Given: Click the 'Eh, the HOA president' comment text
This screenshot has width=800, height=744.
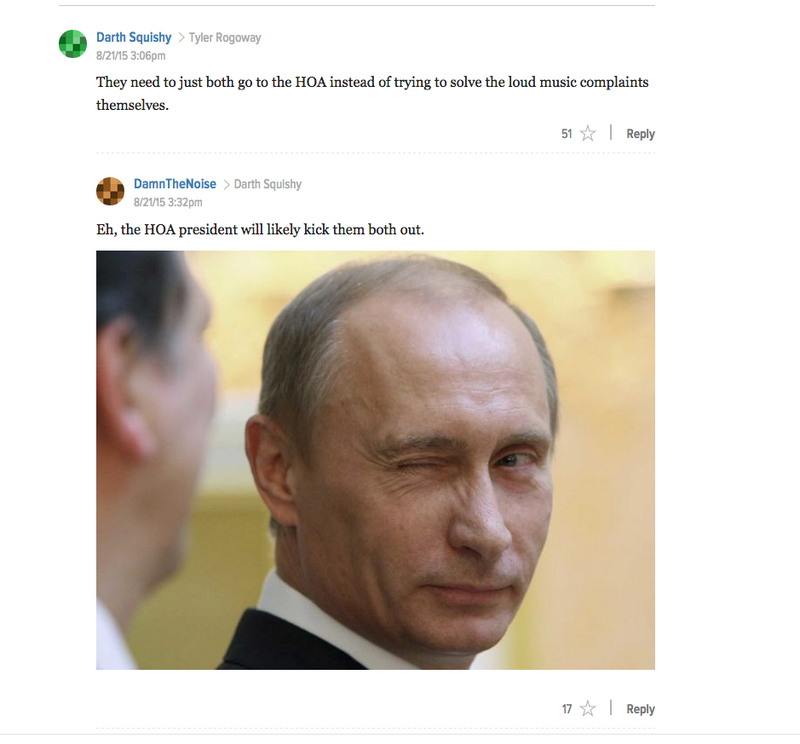Looking at the screenshot, I should point(260,230).
